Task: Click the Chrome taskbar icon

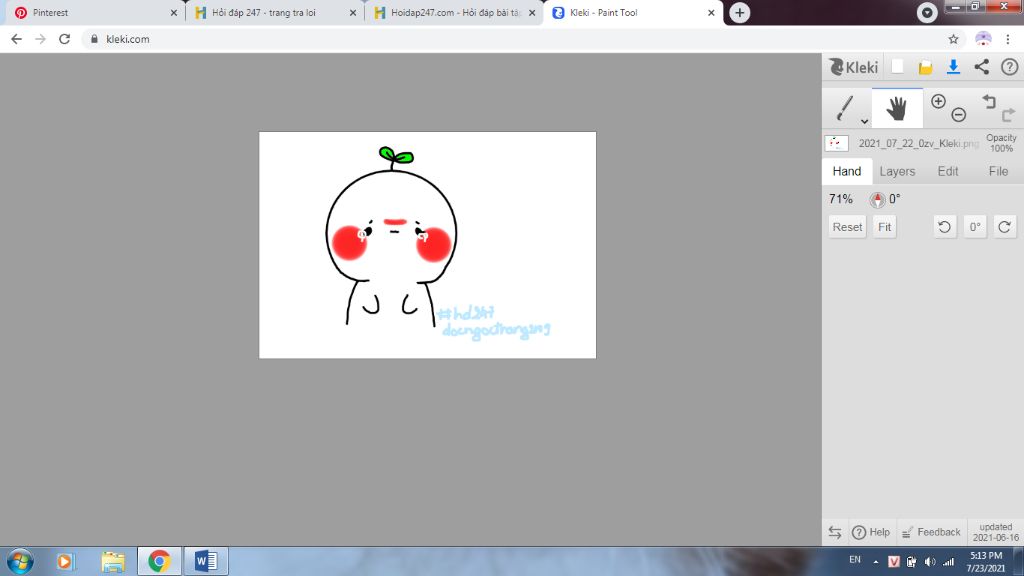Action: [159, 561]
